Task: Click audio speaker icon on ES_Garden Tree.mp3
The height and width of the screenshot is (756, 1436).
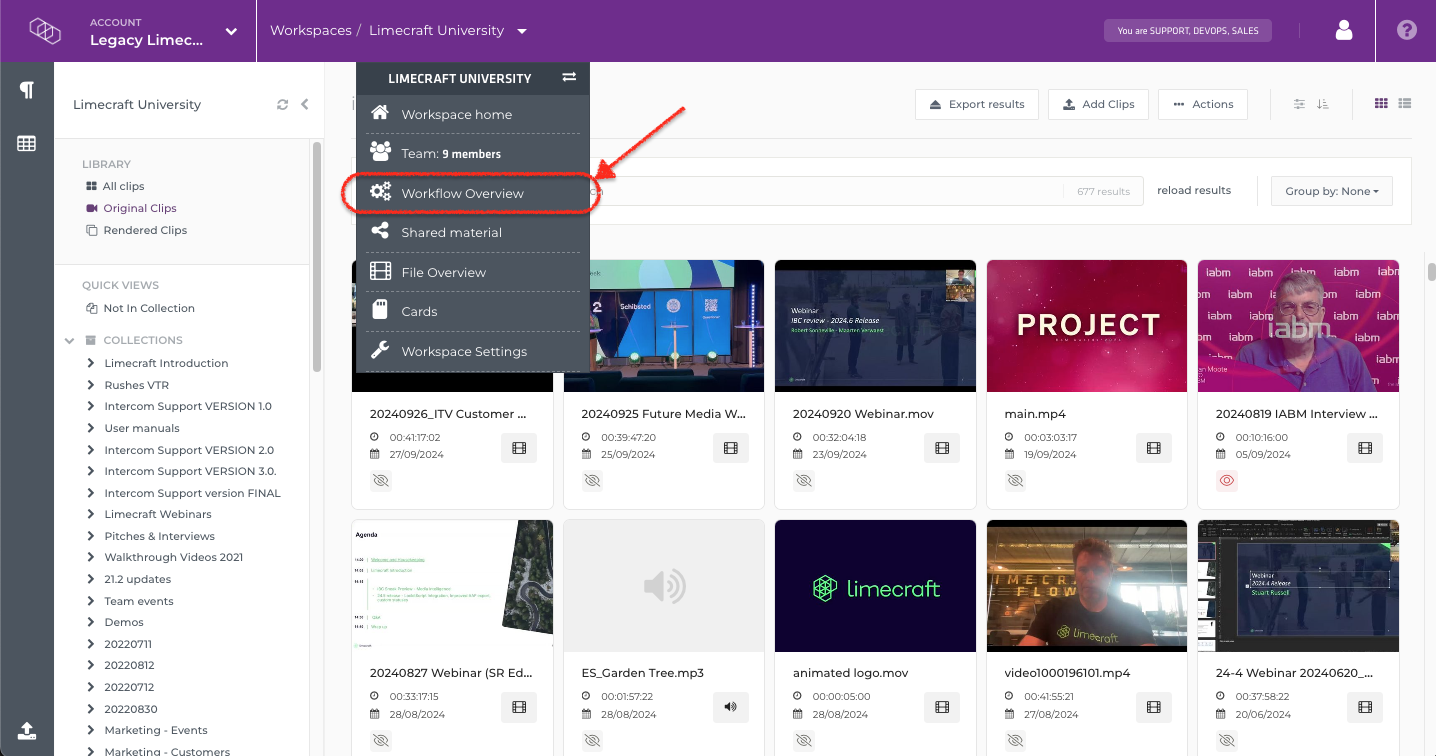Action: tap(731, 707)
